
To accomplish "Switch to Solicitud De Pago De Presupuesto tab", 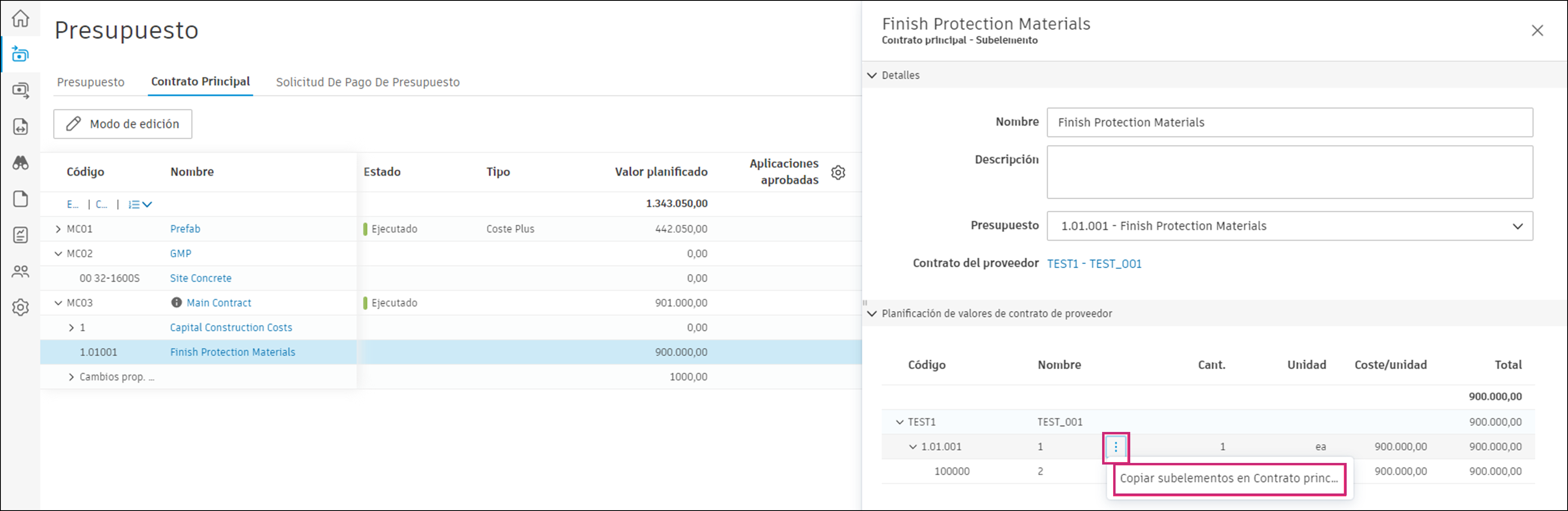I will 368,82.
